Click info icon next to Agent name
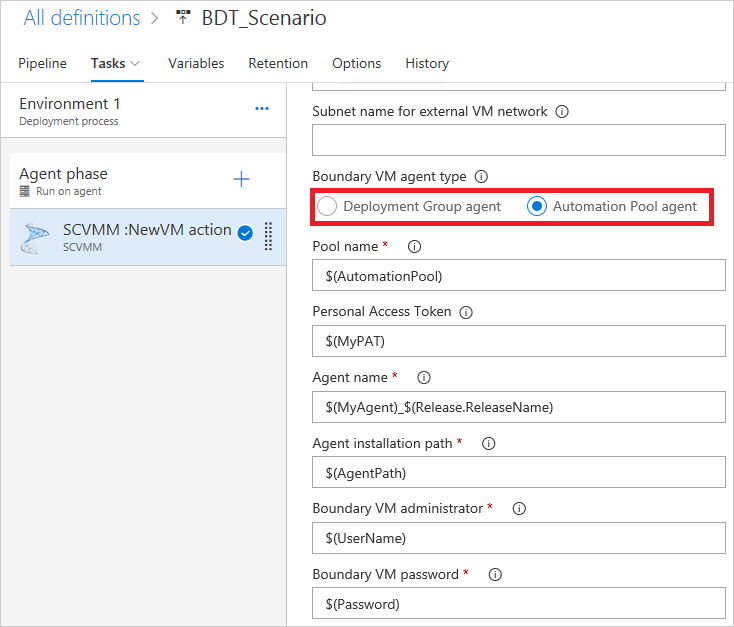Viewport: 734px width, 627px height. click(x=424, y=377)
